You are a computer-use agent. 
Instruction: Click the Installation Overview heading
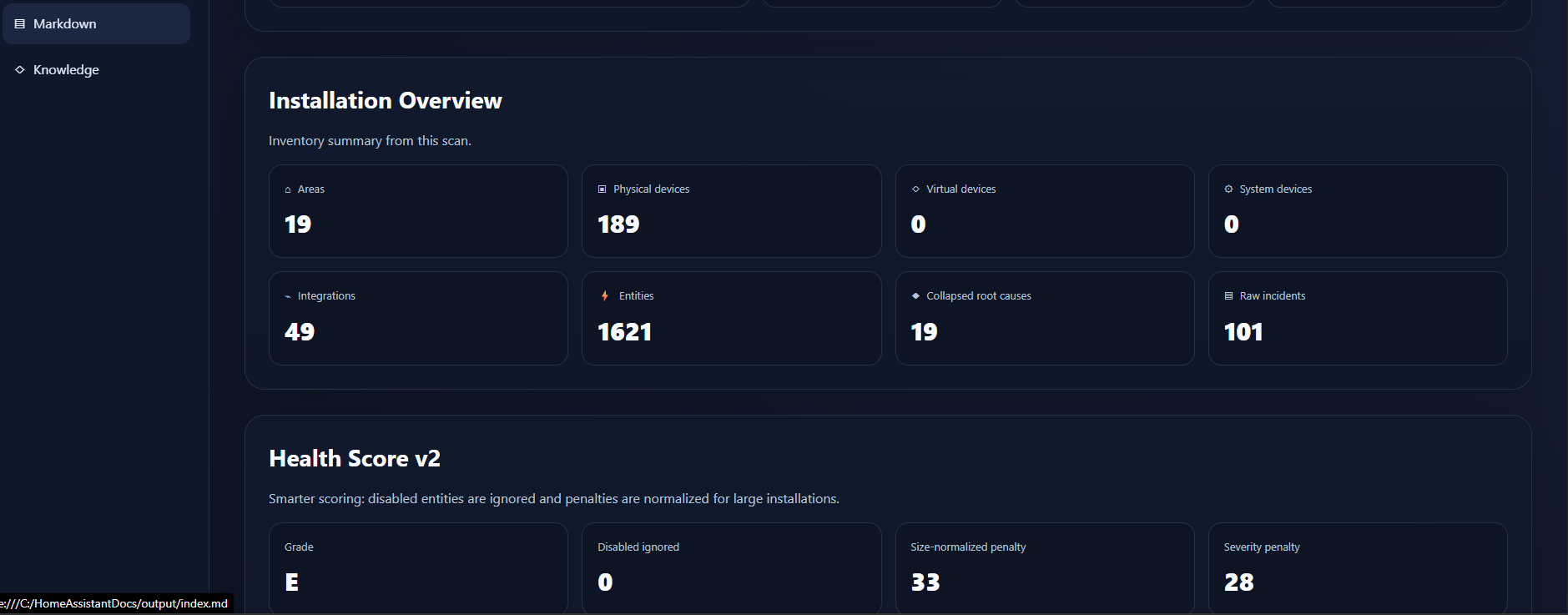pos(386,101)
